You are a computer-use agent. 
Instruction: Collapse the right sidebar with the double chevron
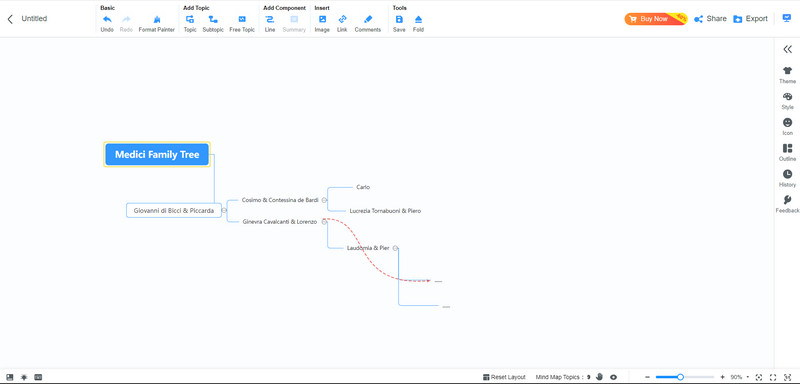(787, 49)
